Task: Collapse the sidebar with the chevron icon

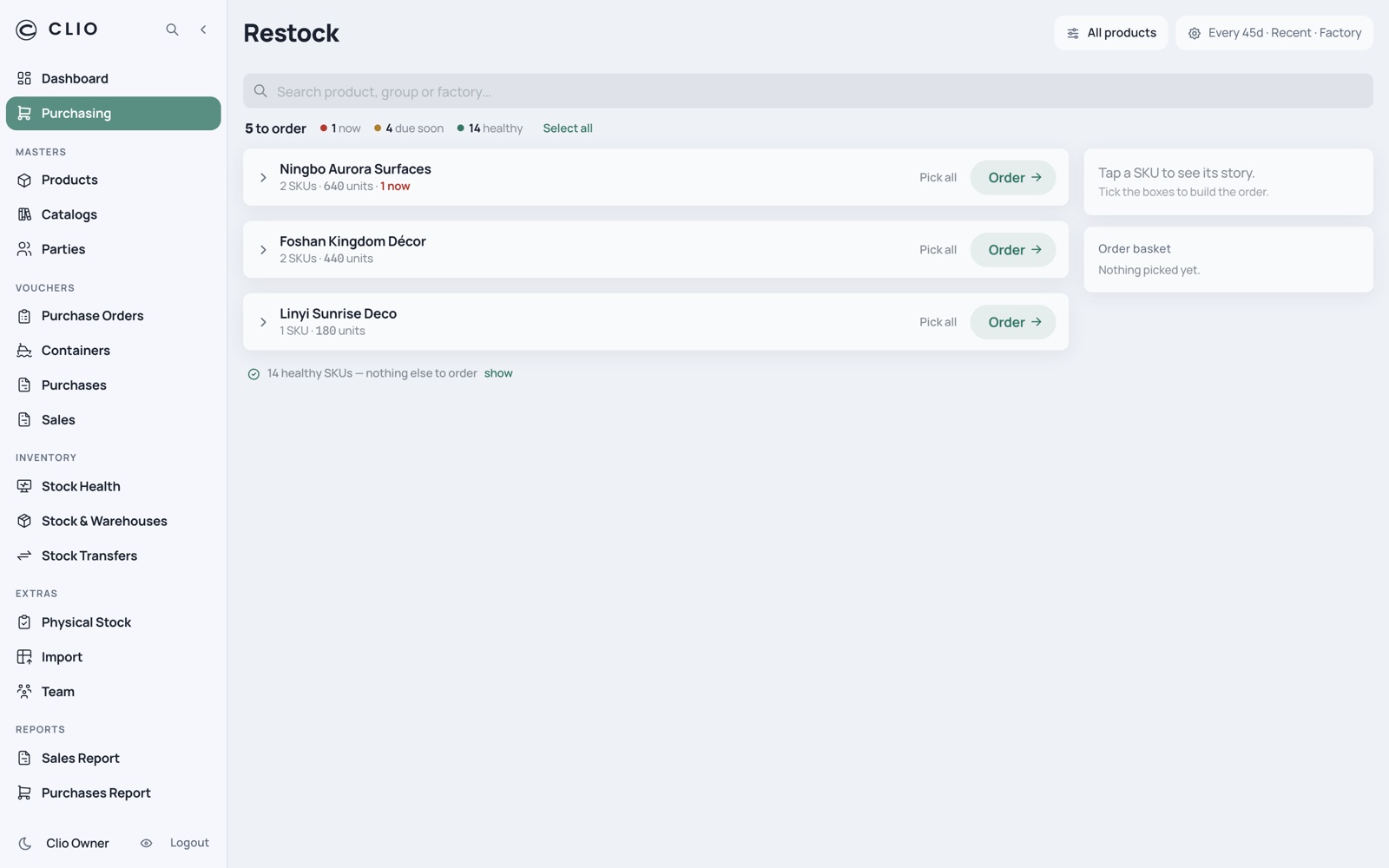Action: [x=203, y=30]
